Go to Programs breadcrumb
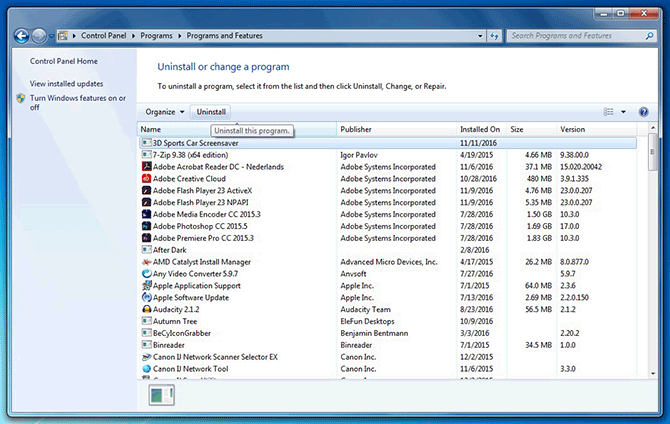 (x=156, y=36)
